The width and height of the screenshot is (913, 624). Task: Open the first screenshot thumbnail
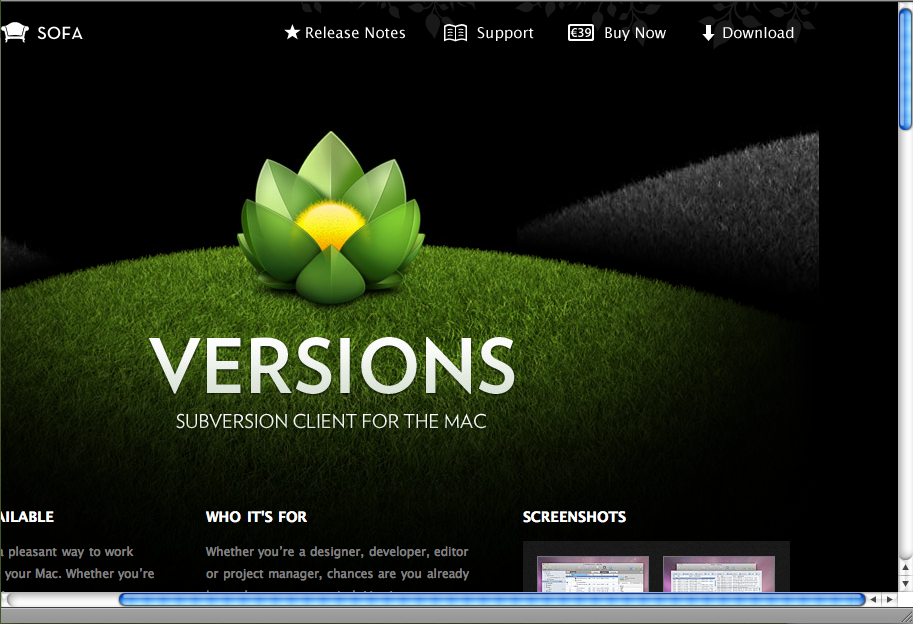tap(593, 575)
